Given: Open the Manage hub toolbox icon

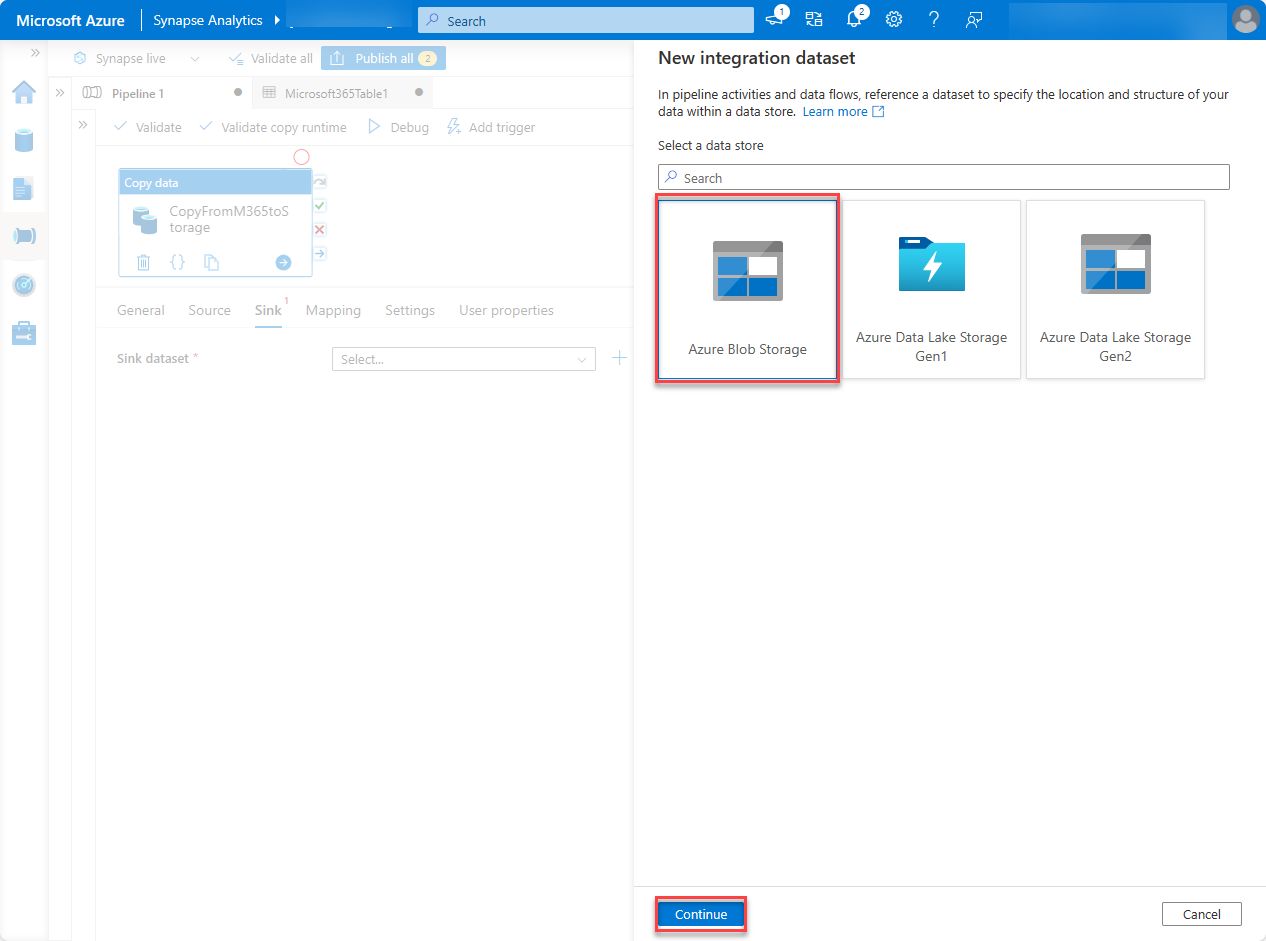Looking at the screenshot, I should point(24,332).
